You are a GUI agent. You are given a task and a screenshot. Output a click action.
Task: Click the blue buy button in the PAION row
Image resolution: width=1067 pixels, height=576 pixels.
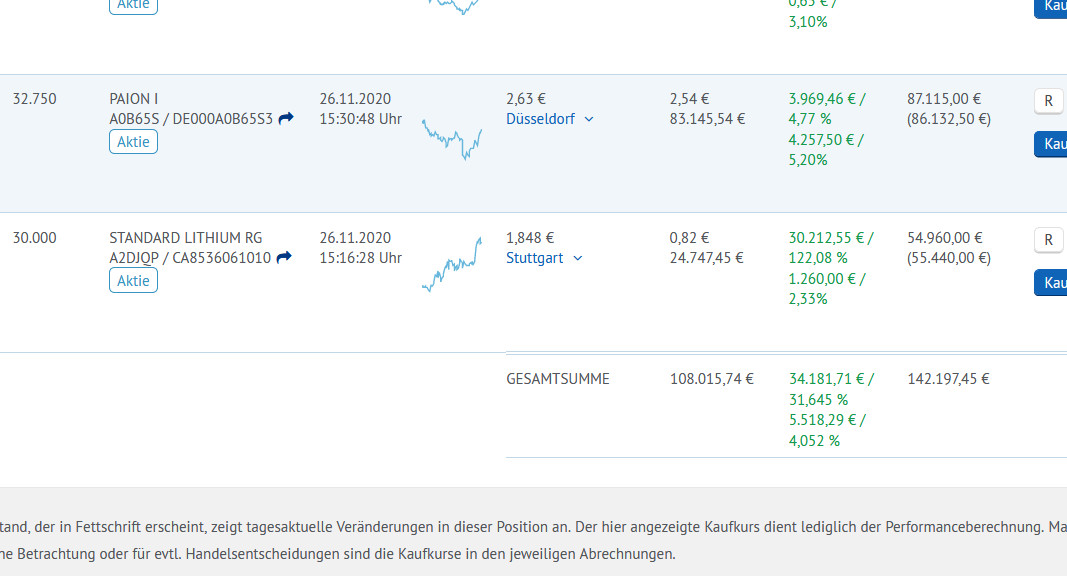point(1050,144)
